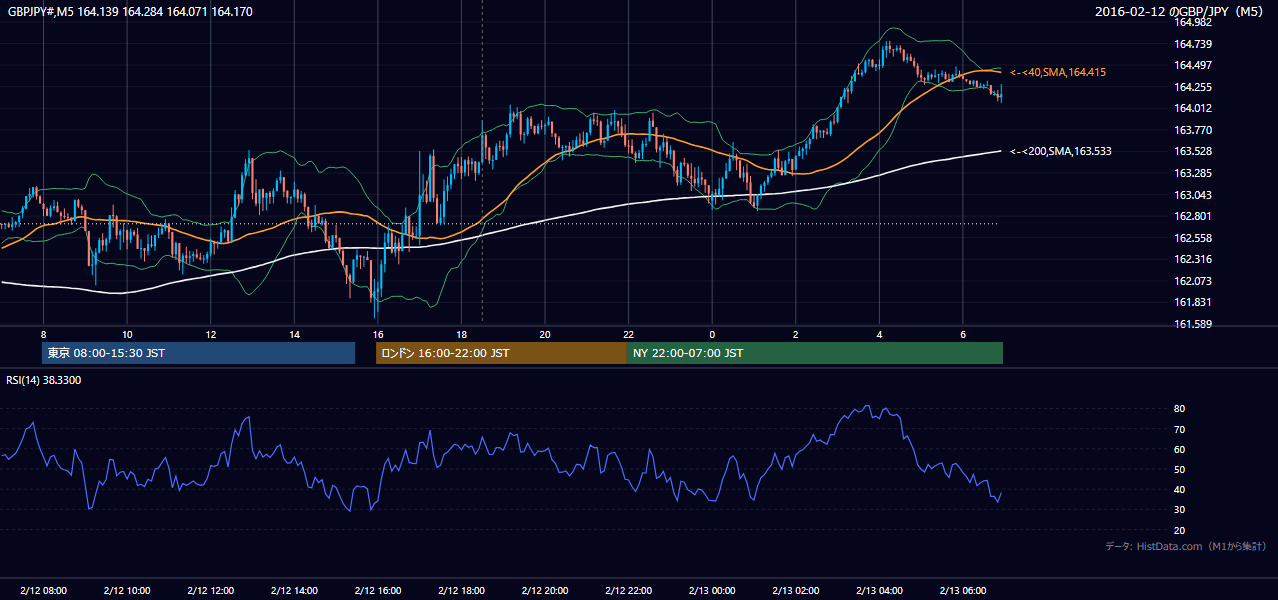The height and width of the screenshot is (600, 1278).
Task: Click the 2/13 06:00 bottom time label
Action: [x=962, y=591]
